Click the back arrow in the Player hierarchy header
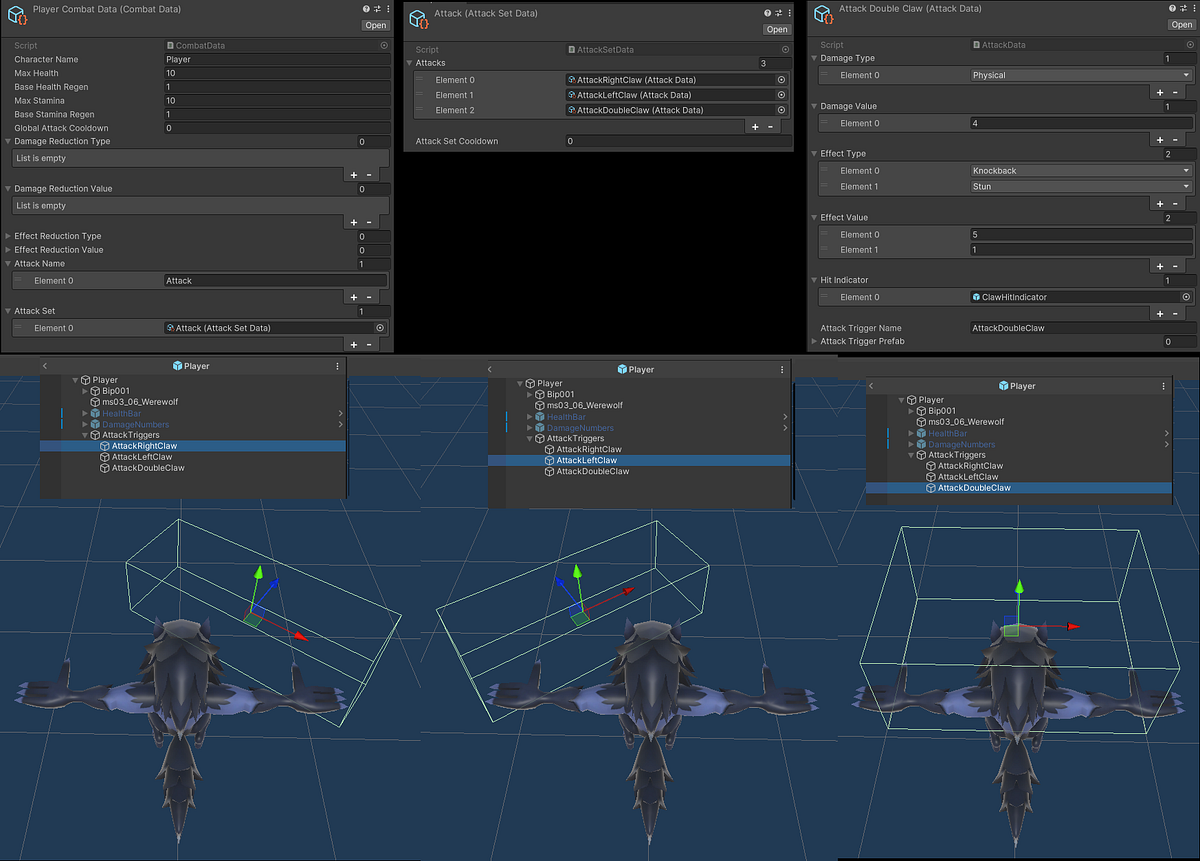 (44, 366)
